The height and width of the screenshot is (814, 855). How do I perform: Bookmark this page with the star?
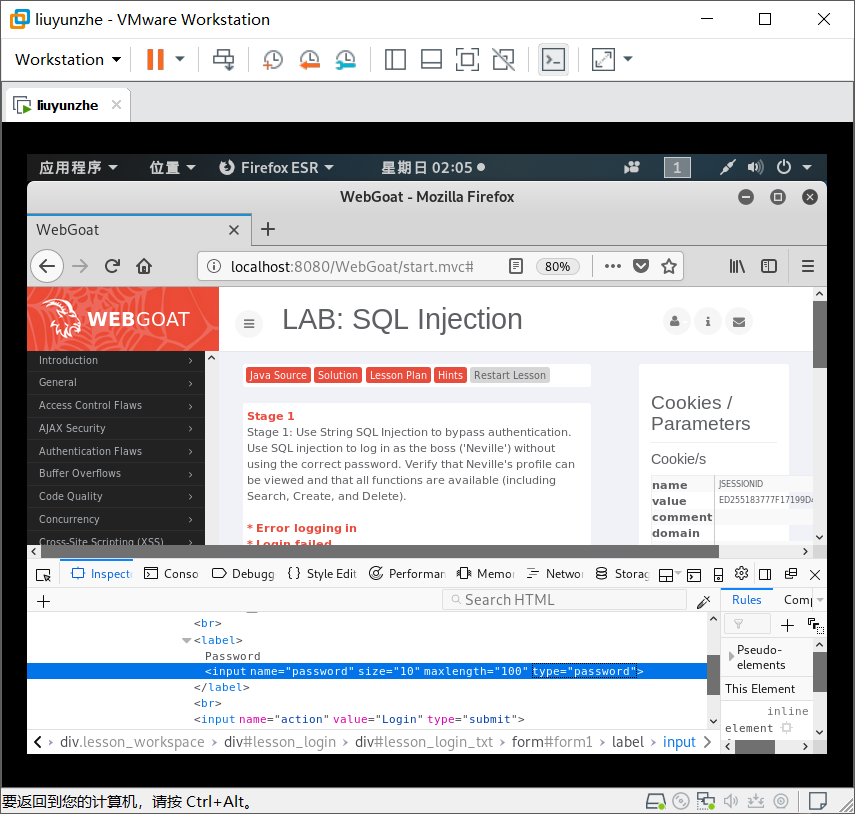click(669, 266)
